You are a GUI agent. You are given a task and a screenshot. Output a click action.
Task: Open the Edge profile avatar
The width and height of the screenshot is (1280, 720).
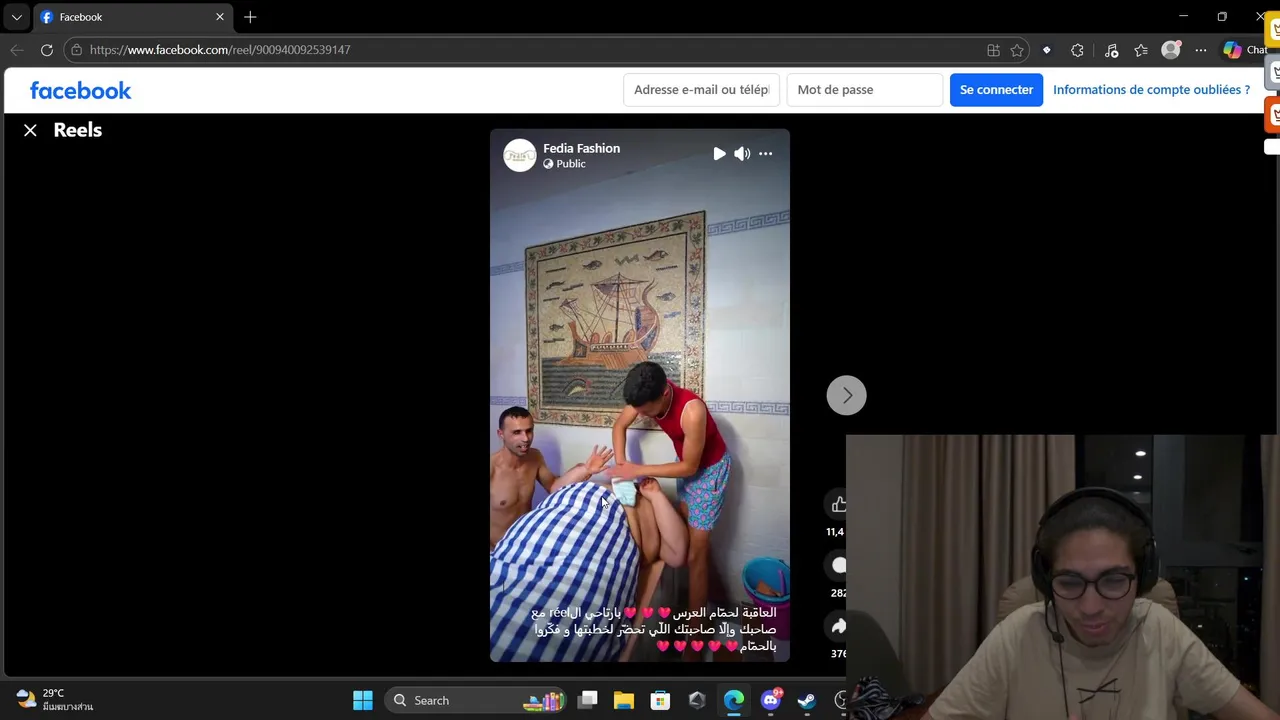click(x=1171, y=50)
